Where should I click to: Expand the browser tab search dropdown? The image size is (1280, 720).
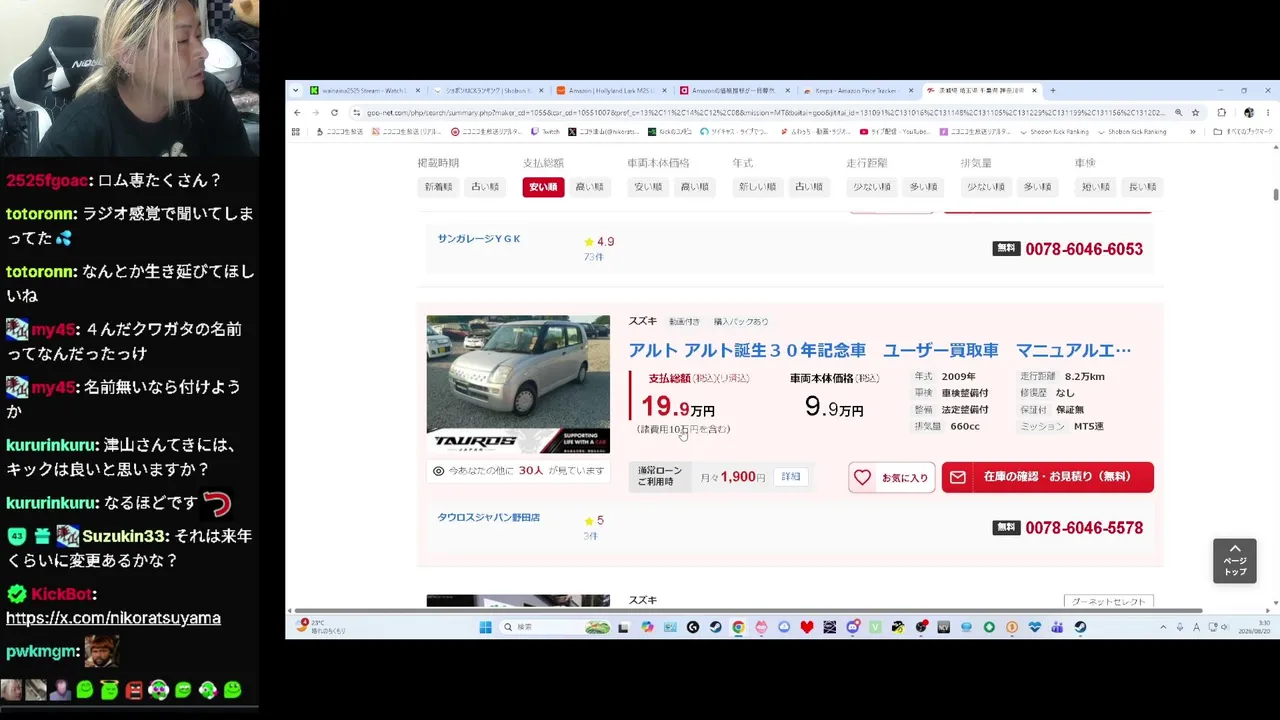pyautogui.click(x=295, y=91)
